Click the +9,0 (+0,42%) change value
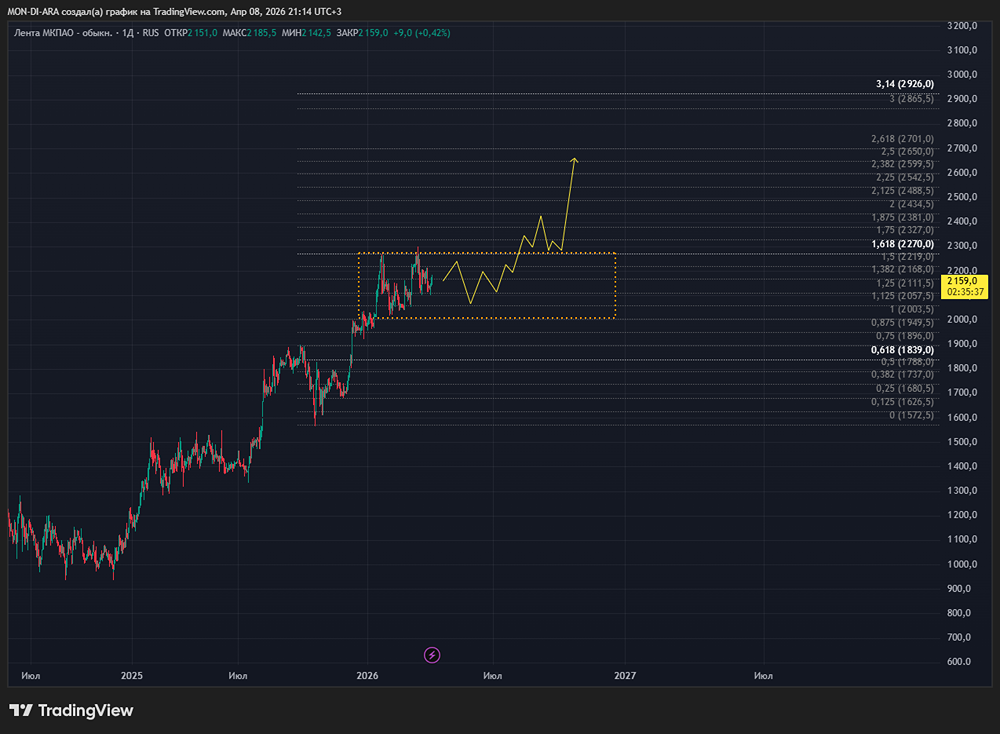The width and height of the screenshot is (1000, 734). pyautogui.click(x=422, y=33)
